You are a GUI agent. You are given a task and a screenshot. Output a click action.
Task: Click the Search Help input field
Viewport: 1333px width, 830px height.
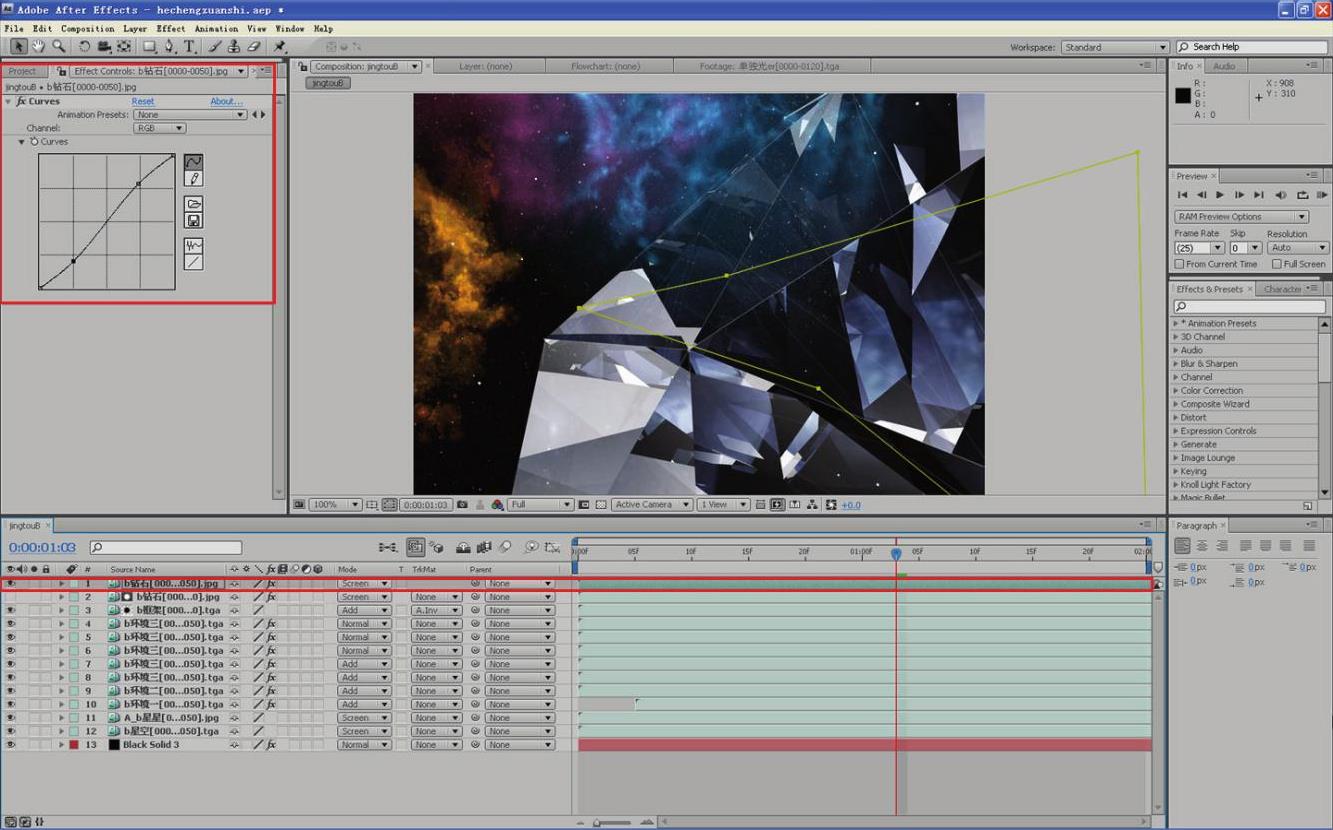(x=1251, y=47)
